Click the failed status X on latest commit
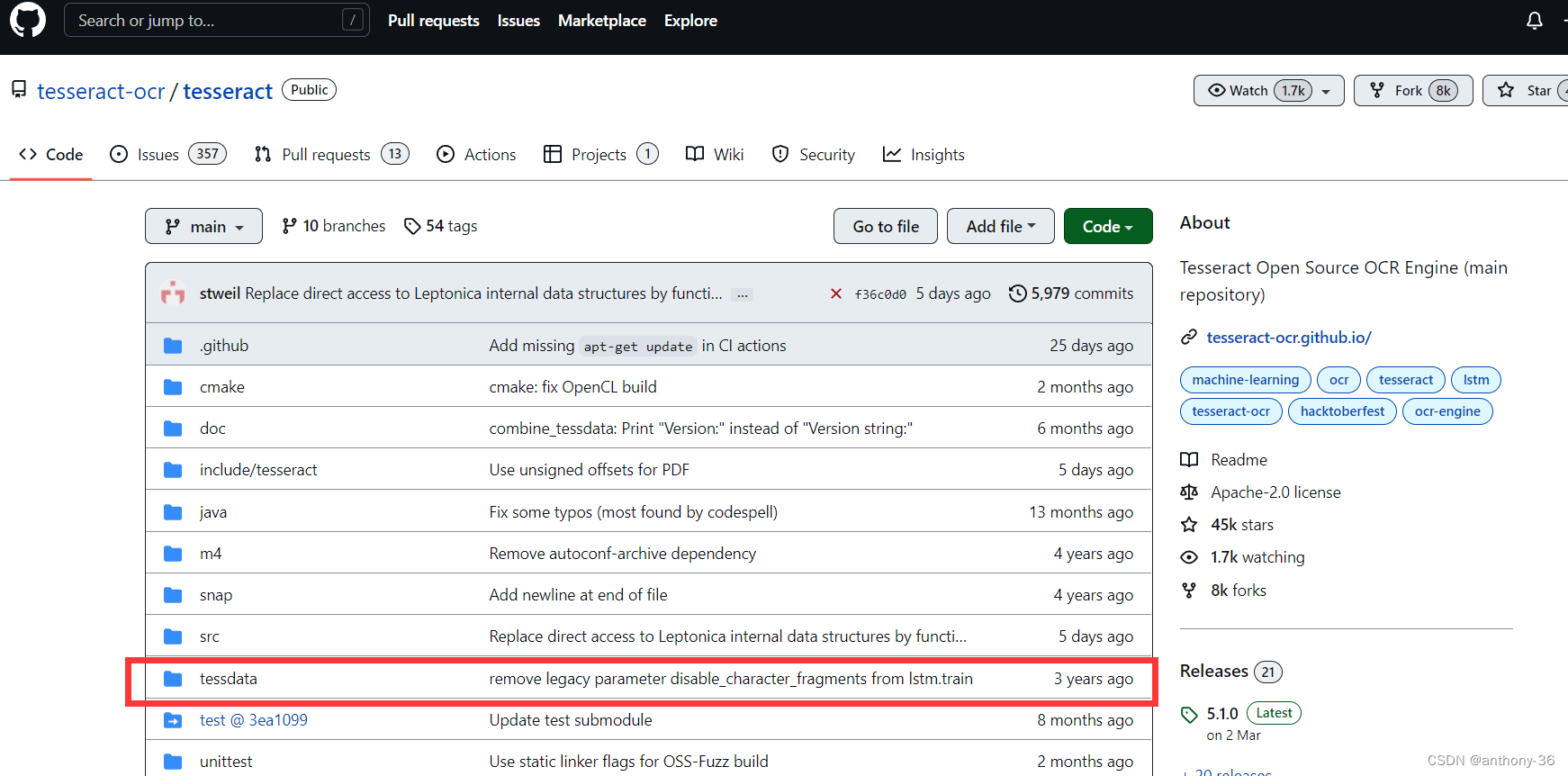 [836, 293]
